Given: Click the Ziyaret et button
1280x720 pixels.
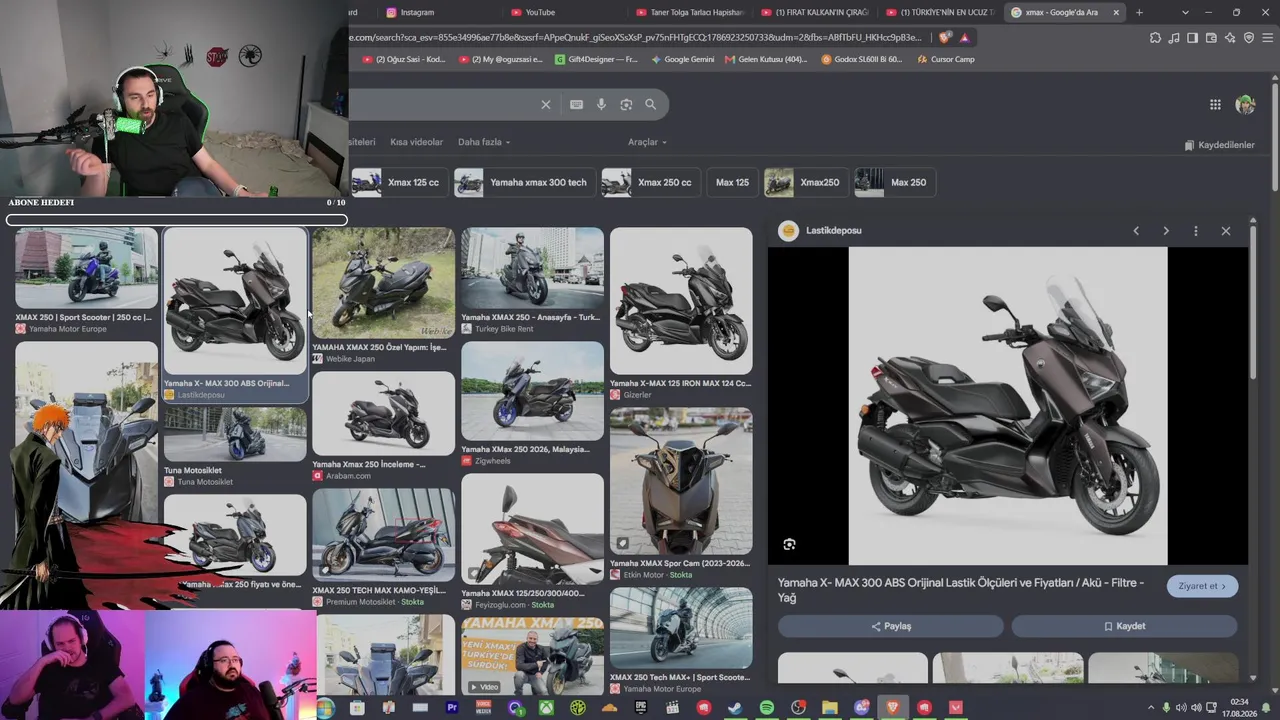Looking at the screenshot, I should [x=1202, y=586].
